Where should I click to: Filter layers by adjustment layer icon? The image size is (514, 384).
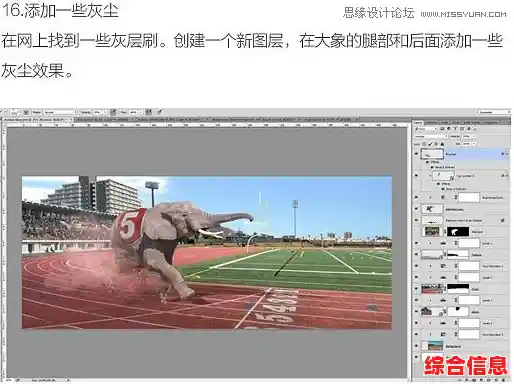449,129
